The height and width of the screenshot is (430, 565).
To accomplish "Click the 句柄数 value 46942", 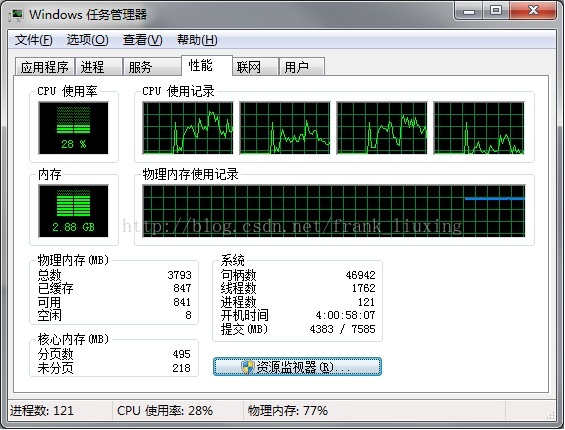I will click(x=360, y=275).
